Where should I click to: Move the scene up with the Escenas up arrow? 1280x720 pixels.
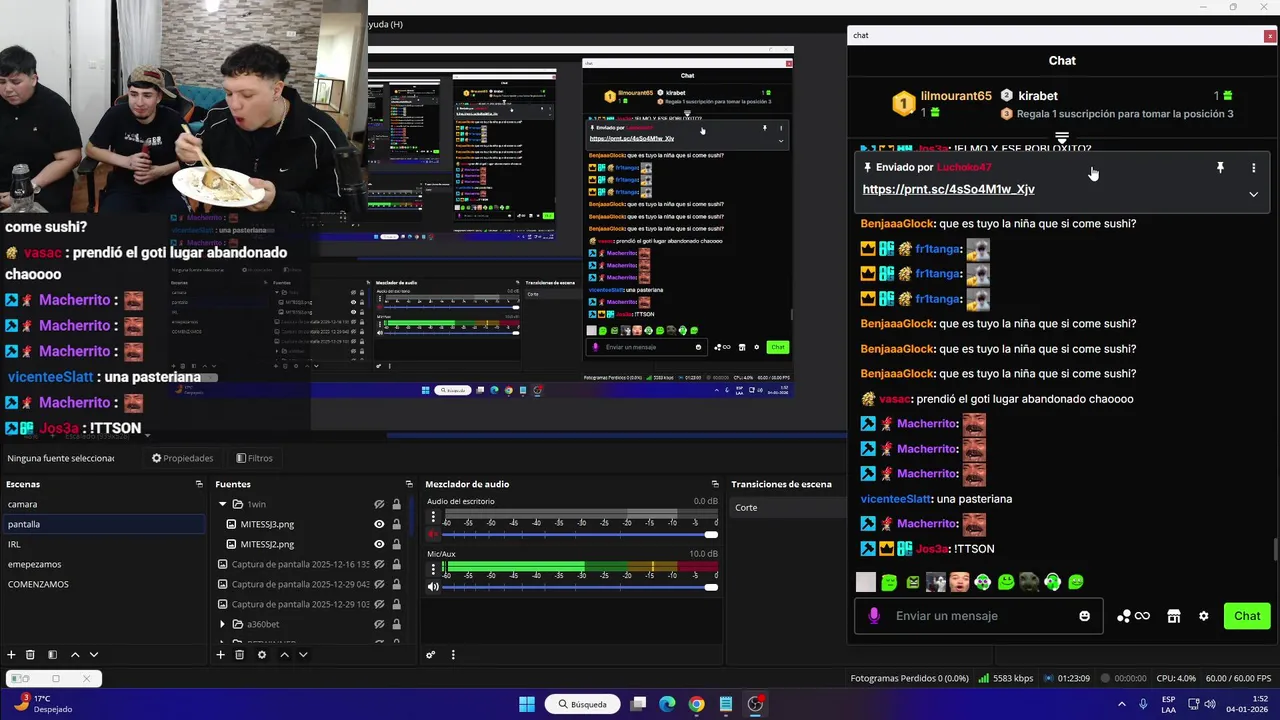coord(75,655)
